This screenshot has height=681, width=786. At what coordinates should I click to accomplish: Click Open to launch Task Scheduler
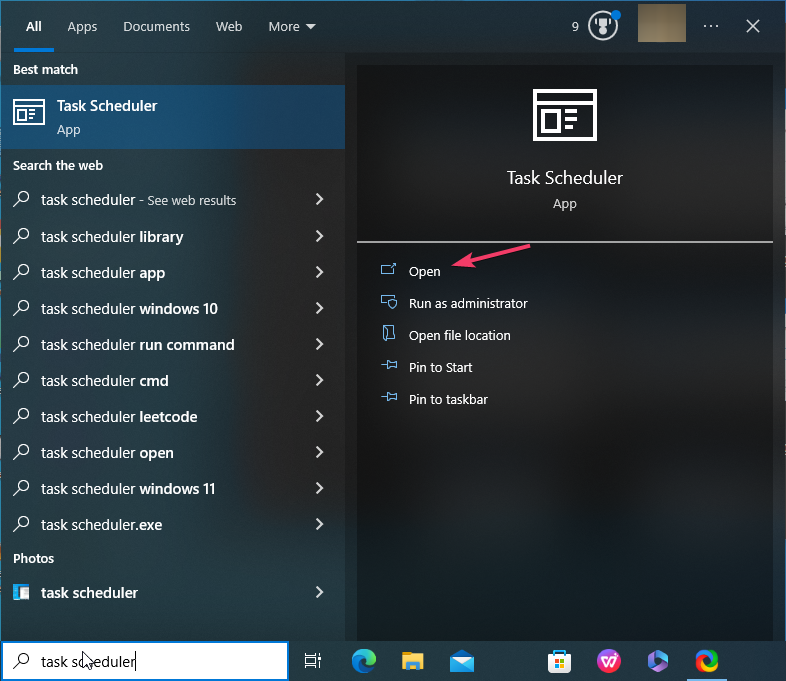425,272
